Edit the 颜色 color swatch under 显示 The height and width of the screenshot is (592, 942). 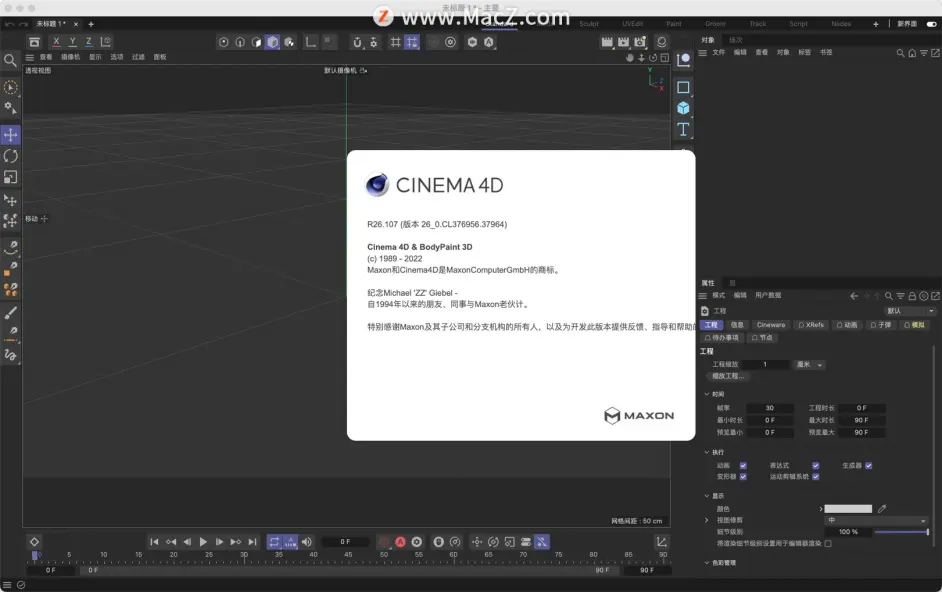(848, 508)
